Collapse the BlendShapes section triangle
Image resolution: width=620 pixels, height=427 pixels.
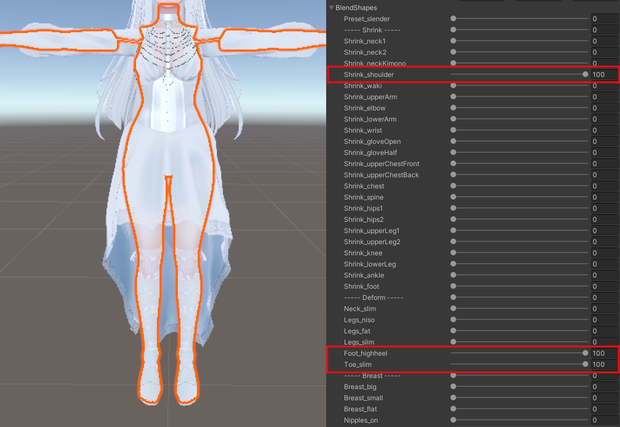click(331, 8)
